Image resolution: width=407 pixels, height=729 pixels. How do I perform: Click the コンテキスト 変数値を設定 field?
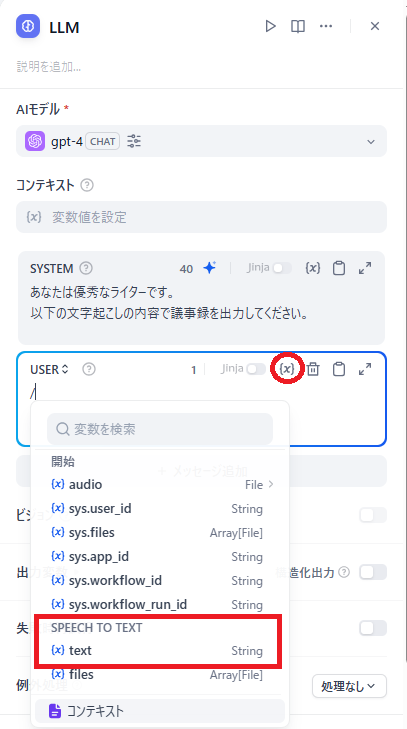201,217
